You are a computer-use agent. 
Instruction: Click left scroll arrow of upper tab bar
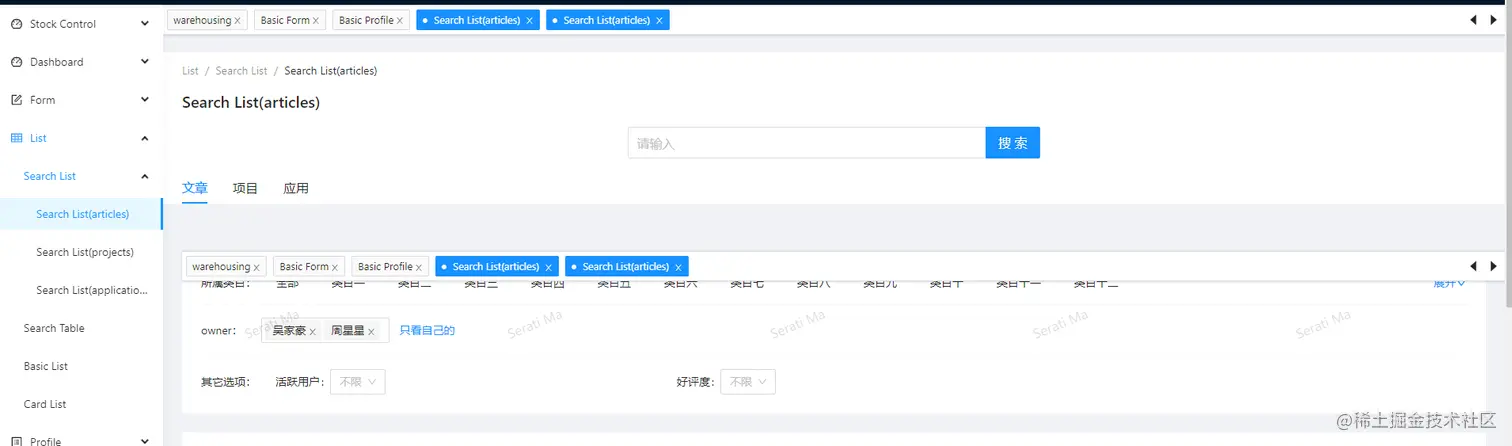click(1473, 20)
